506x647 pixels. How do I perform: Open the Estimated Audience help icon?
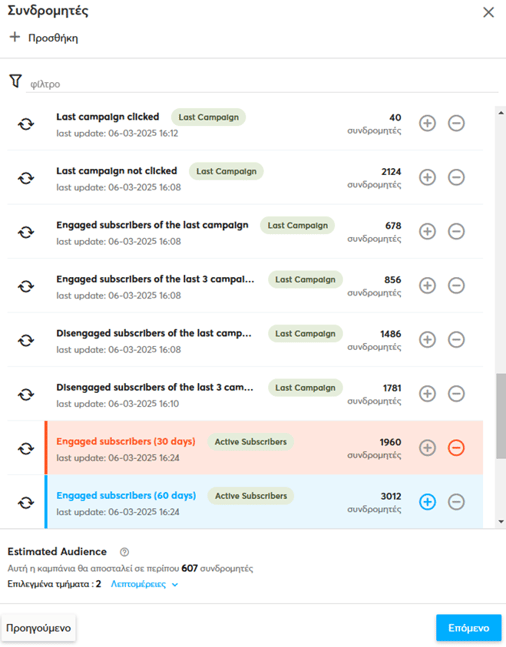pos(124,552)
